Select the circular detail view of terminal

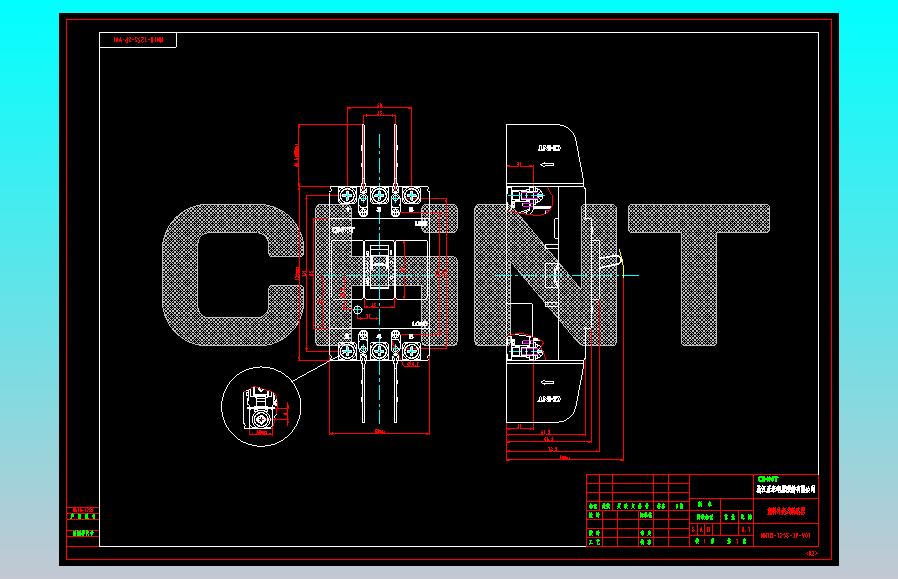click(261, 407)
